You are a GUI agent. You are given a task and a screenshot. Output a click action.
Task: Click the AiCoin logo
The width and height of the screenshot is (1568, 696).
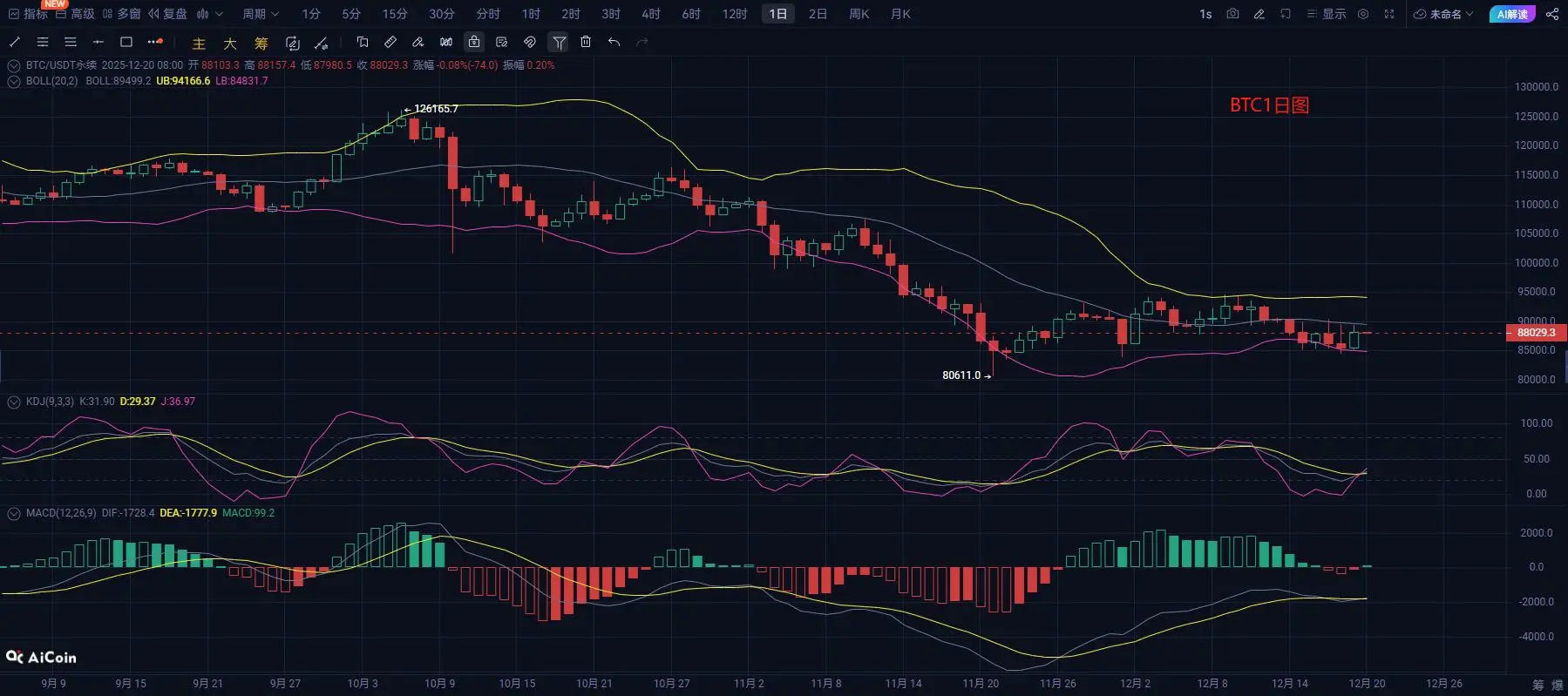point(42,657)
